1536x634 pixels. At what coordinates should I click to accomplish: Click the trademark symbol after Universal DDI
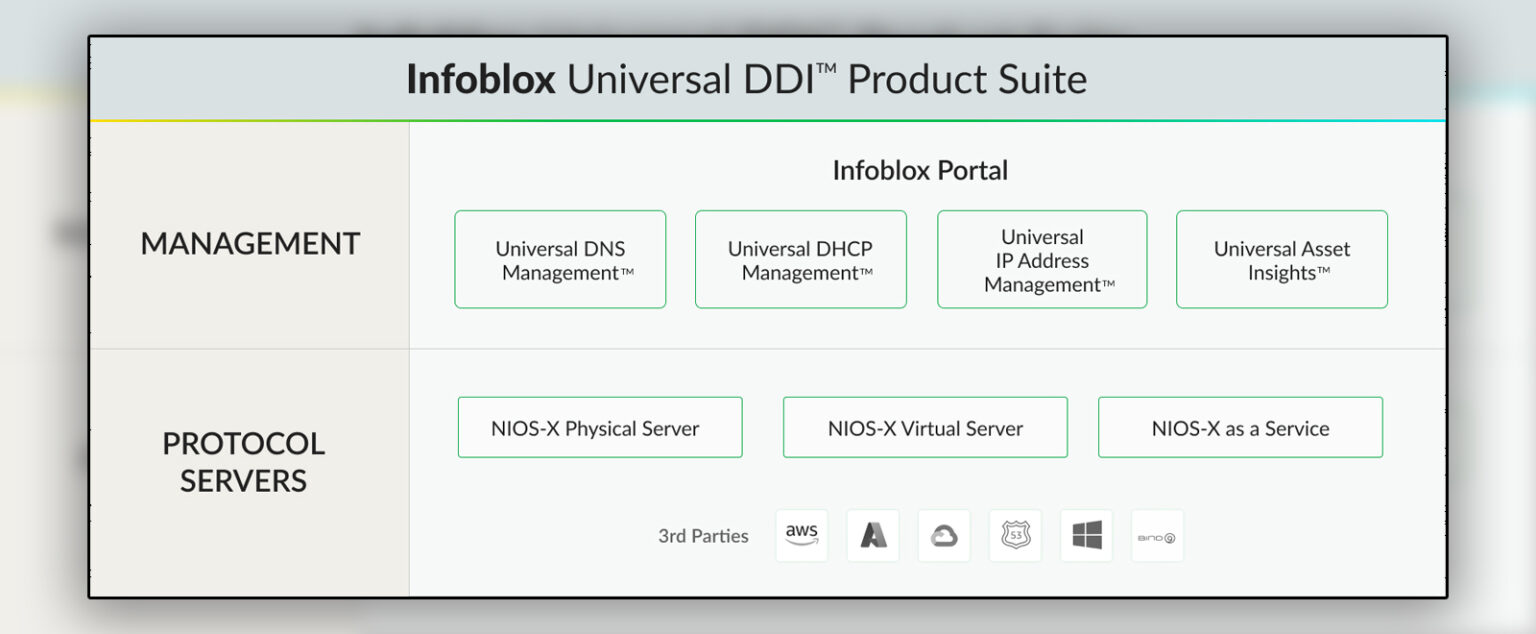(828, 66)
